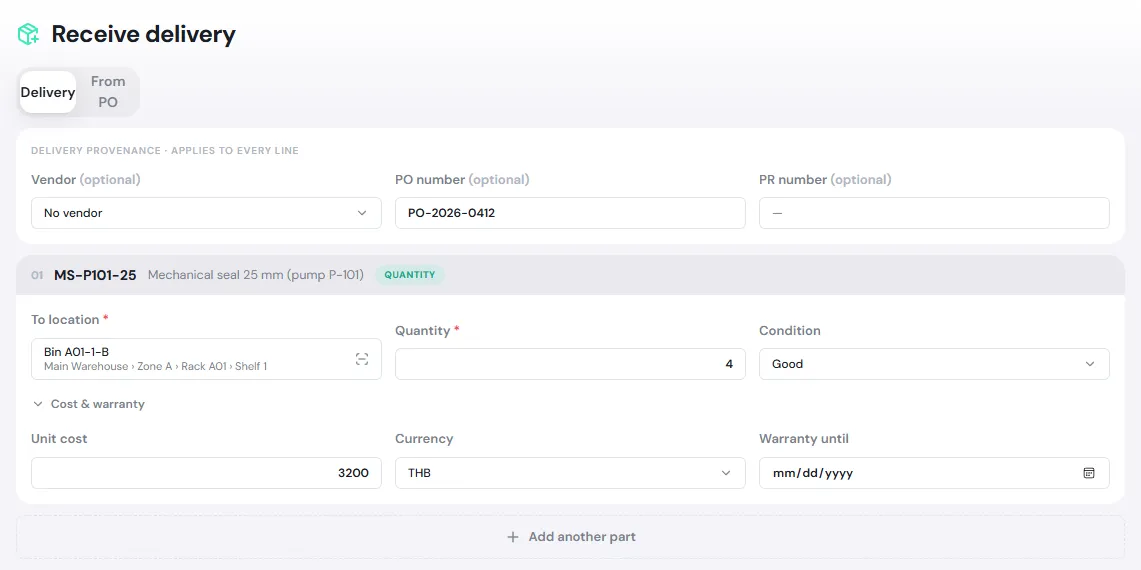Click Add another part button
The image size is (1141, 570).
(570, 537)
